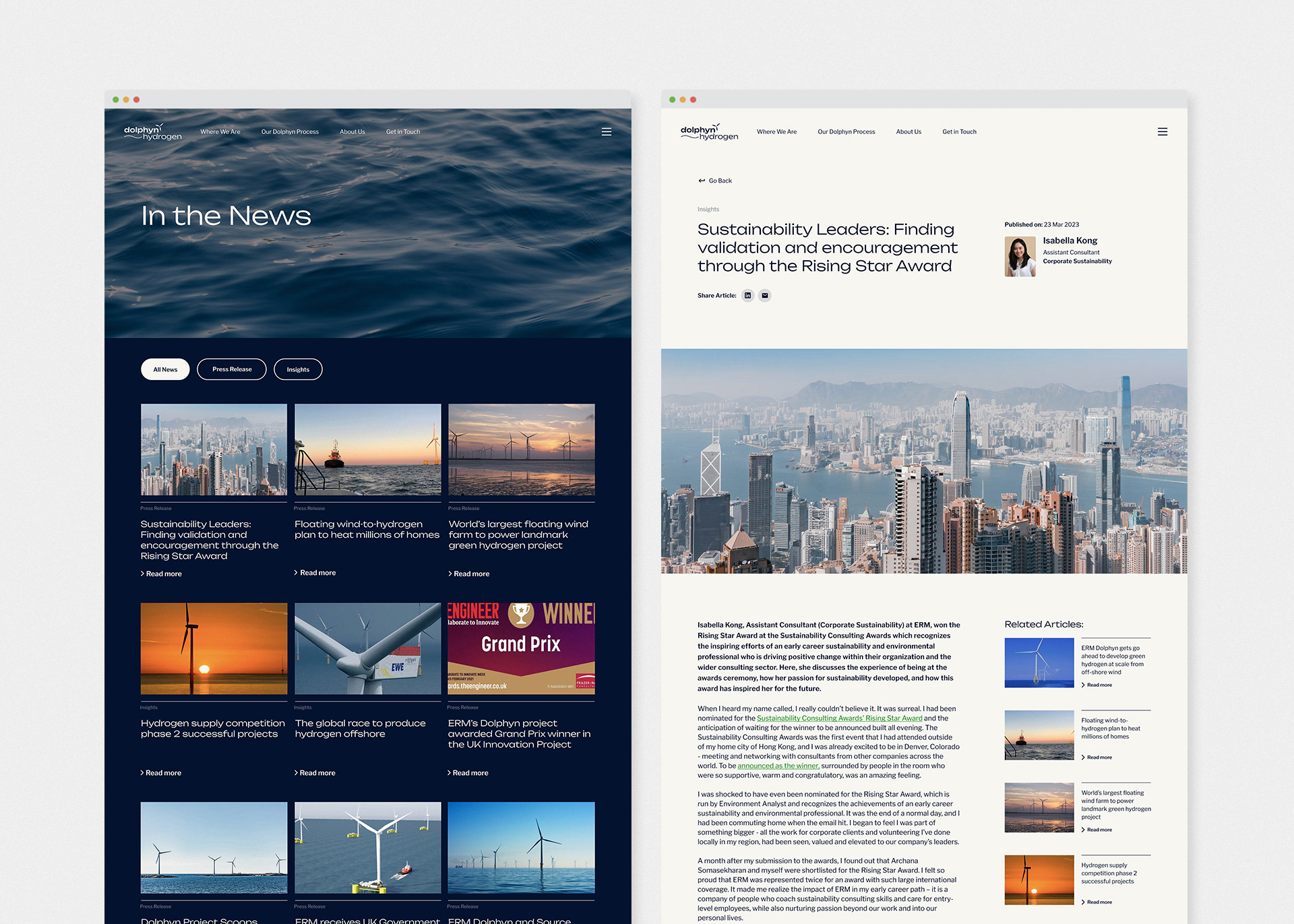Click dolphyn hydrogen logo in left window

153,131
